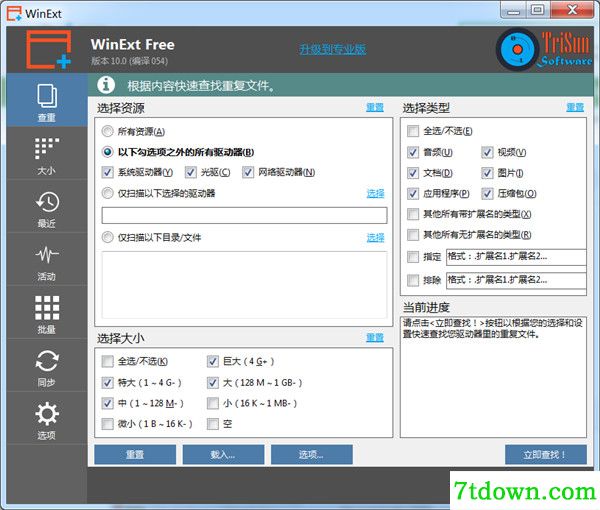Image resolution: width=600 pixels, height=510 pixels.
Task: Start search with 立即查找! button
Action: pos(546,455)
